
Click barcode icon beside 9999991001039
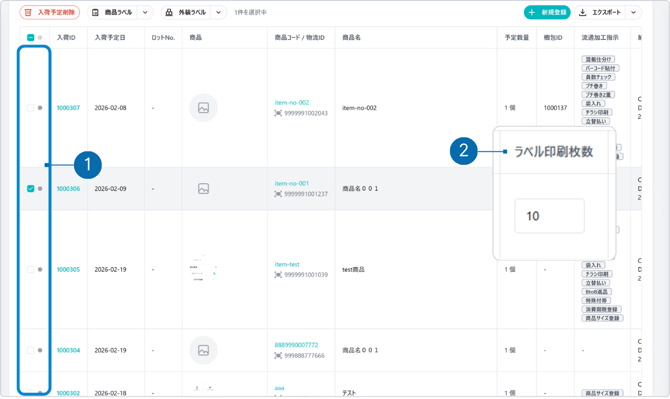click(x=278, y=275)
